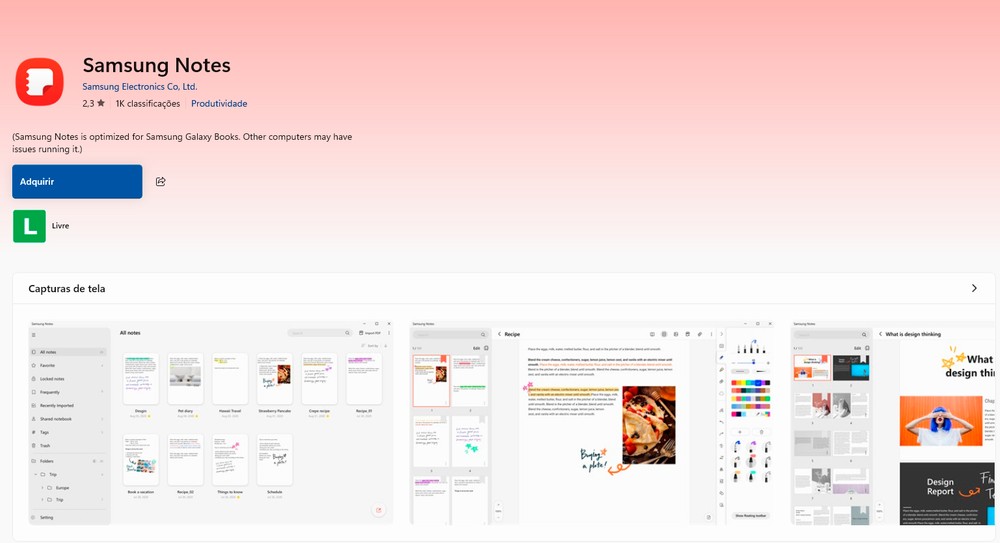Image resolution: width=1000 pixels, height=543 pixels.
Task: Expand Capturas de tela with the chevron
Action: pyautogui.click(x=974, y=288)
